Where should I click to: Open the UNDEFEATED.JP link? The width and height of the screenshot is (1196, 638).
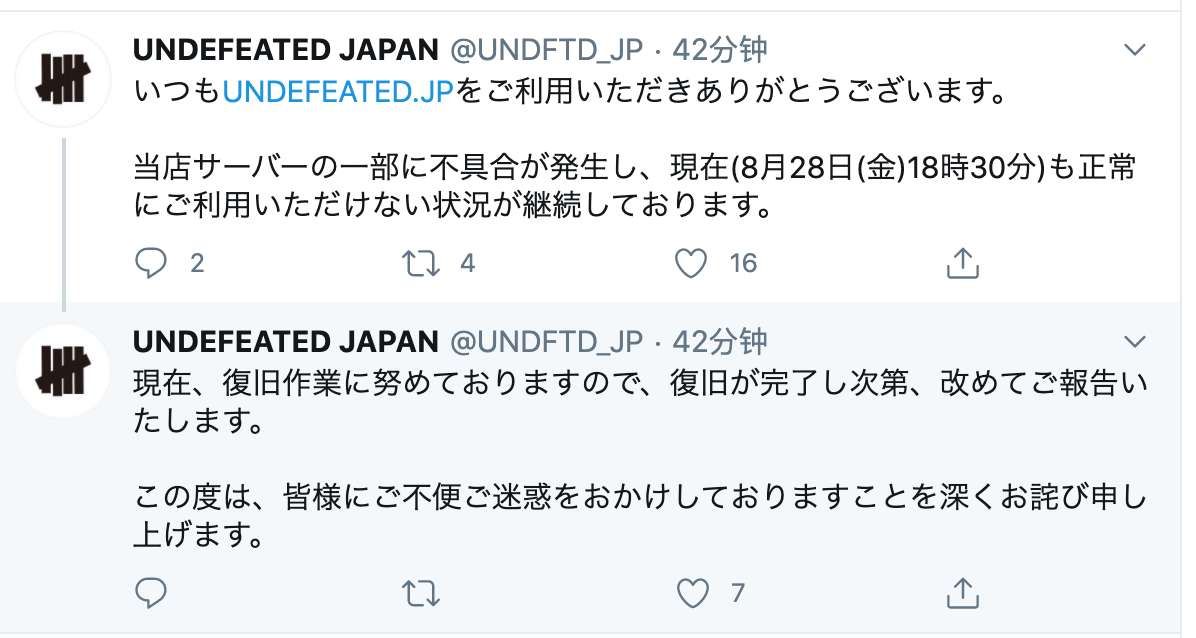pos(339,93)
